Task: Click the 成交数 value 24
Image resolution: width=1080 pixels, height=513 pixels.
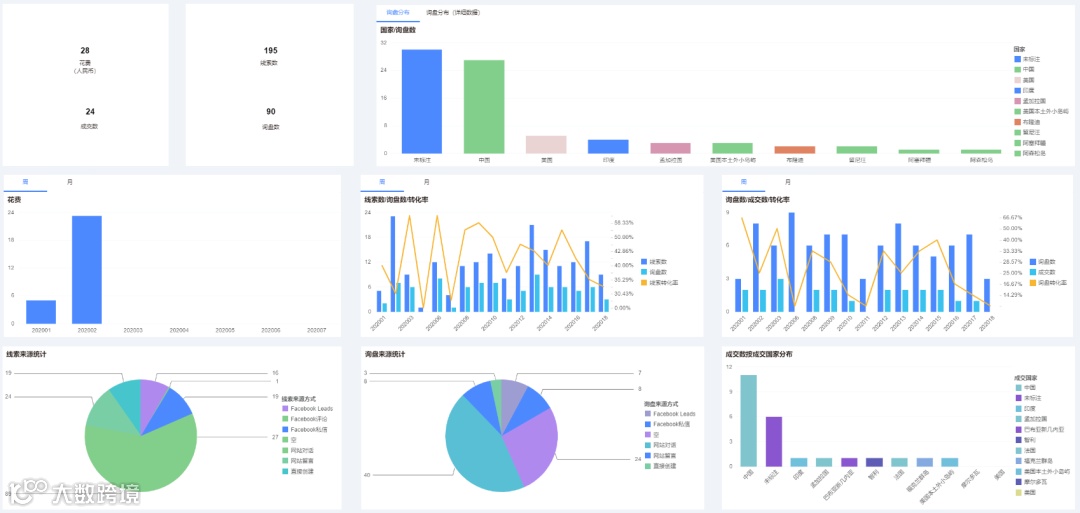Action: tap(90, 112)
